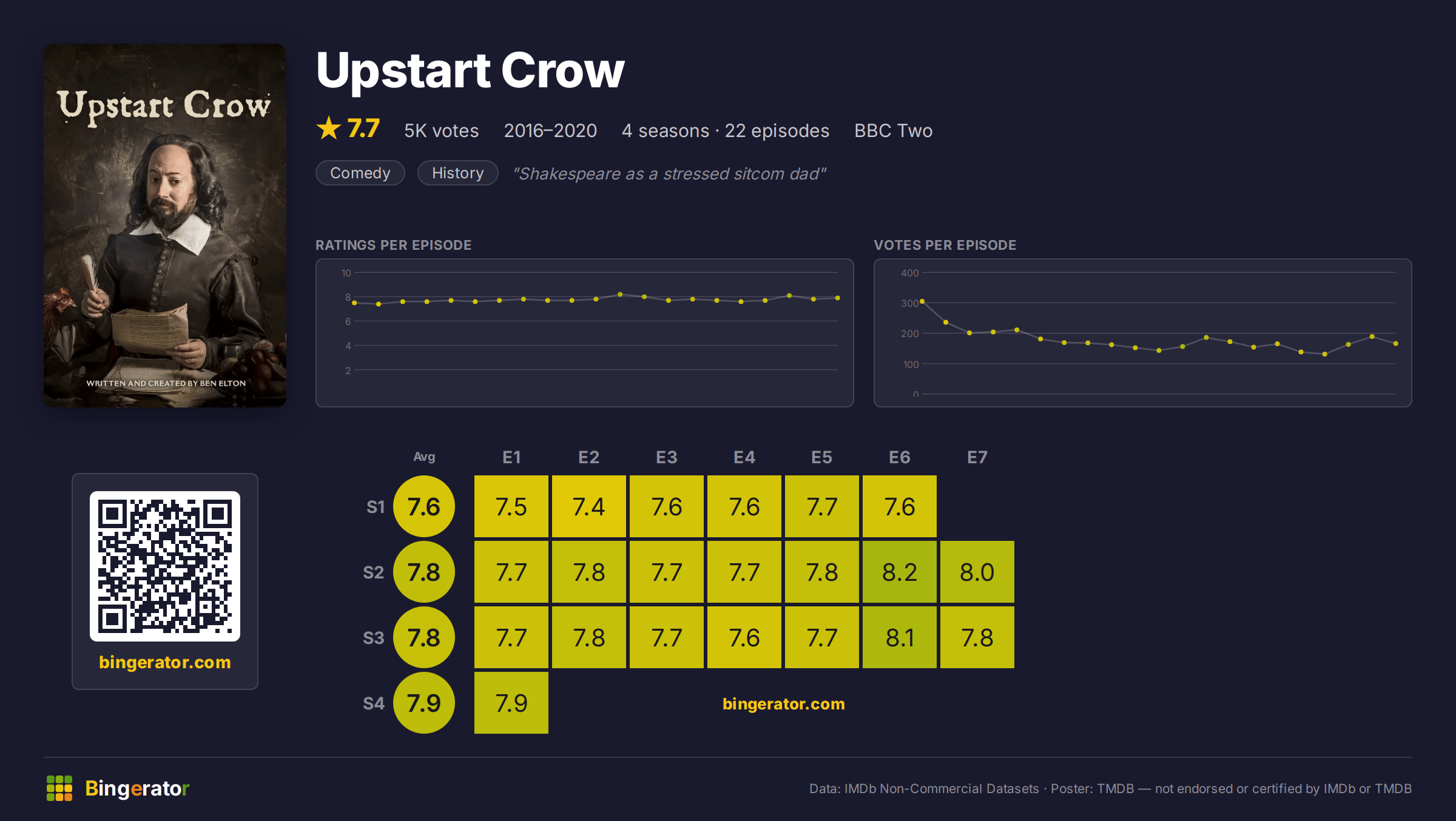
Task: Select the S2 E6 cell rated 8.2
Action: pyautogui.click(x=900, y=572)
